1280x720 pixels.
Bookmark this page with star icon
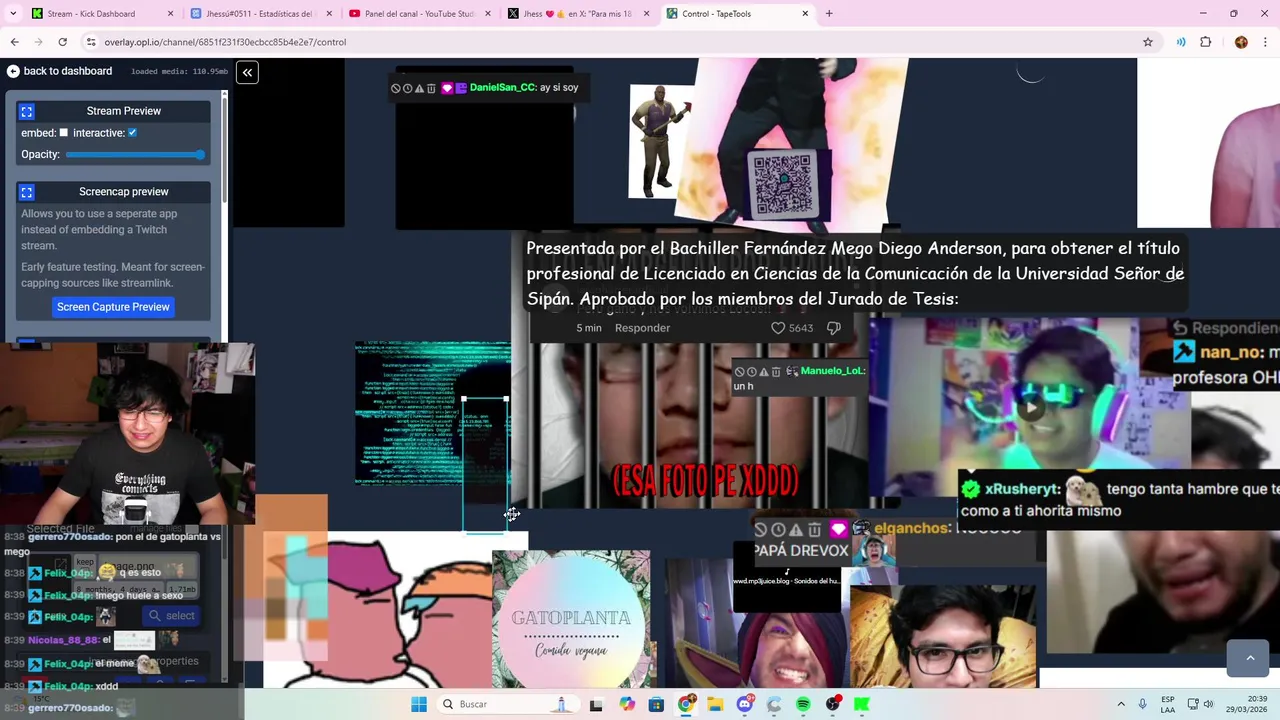pyautogui.click(x=1148, y=42)
